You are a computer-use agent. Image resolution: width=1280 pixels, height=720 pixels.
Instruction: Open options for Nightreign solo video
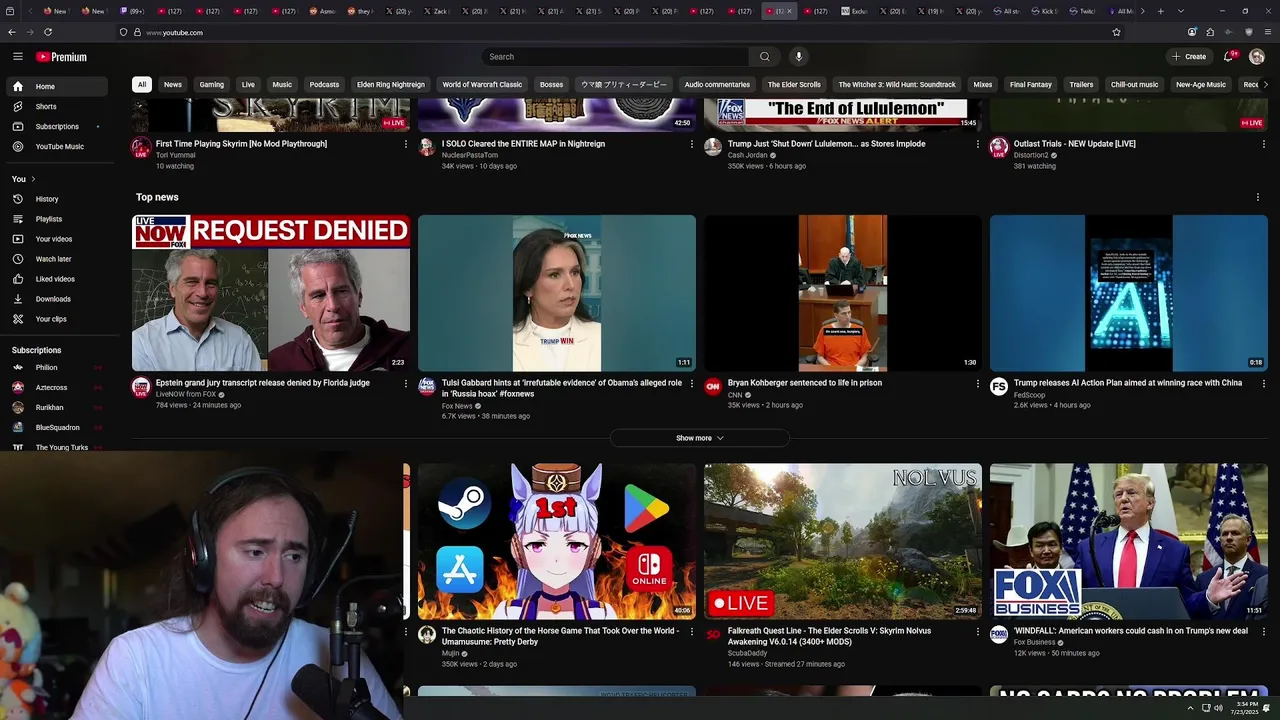tap(692, 144)
